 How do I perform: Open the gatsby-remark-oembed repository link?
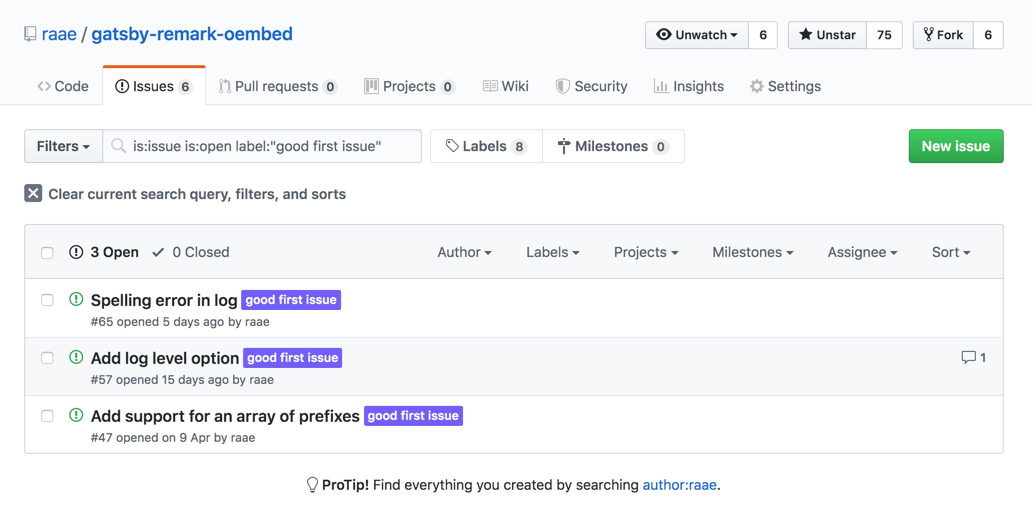tap(192, 34)
